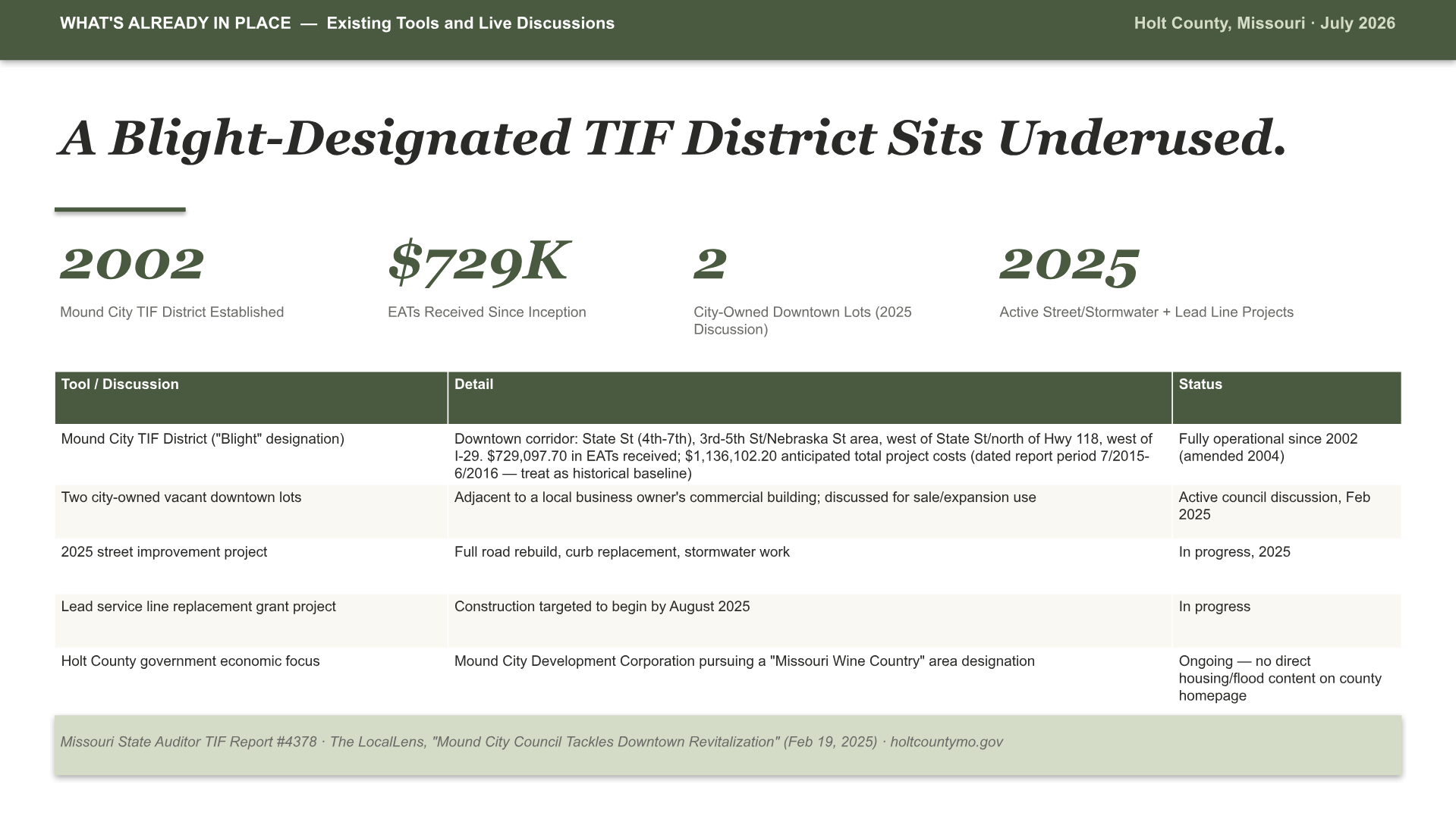1456x819 pixels.
Task: Click cell "Mound City TIF District ("Blight" designation)"
Action: [x=251, y=454]
